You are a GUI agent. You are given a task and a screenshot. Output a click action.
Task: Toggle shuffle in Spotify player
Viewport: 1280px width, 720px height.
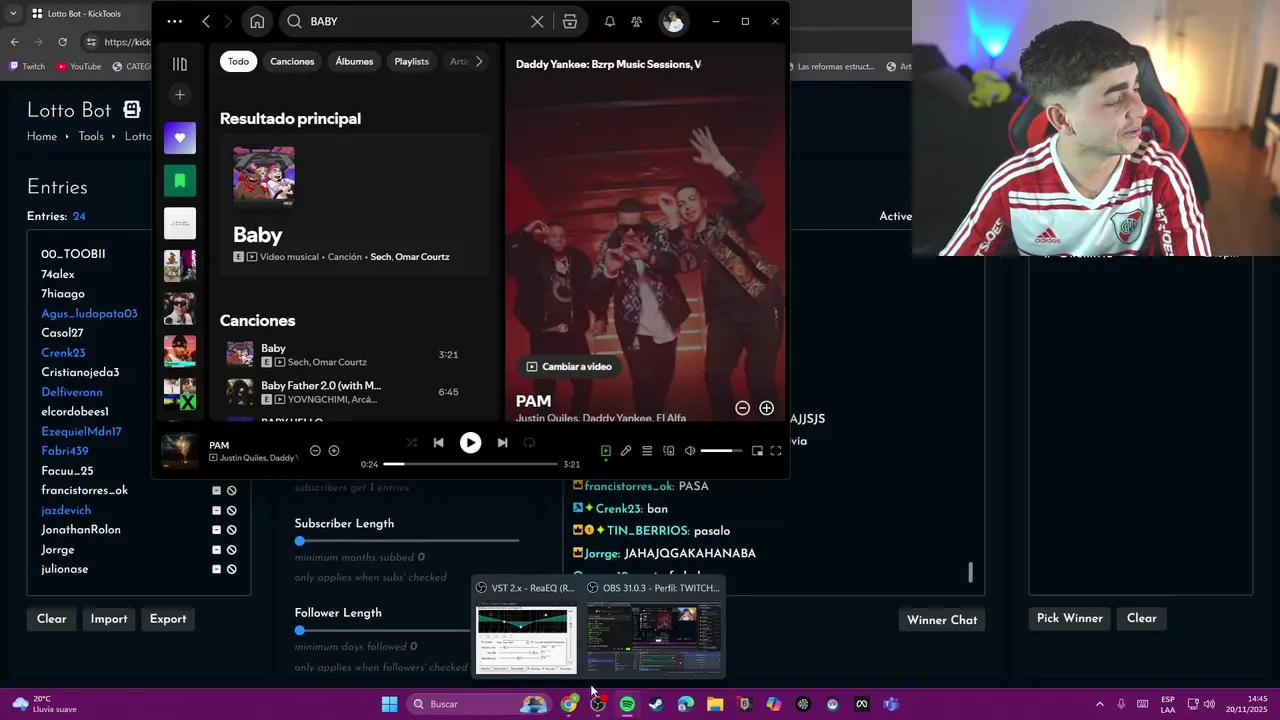click(411, 443)
